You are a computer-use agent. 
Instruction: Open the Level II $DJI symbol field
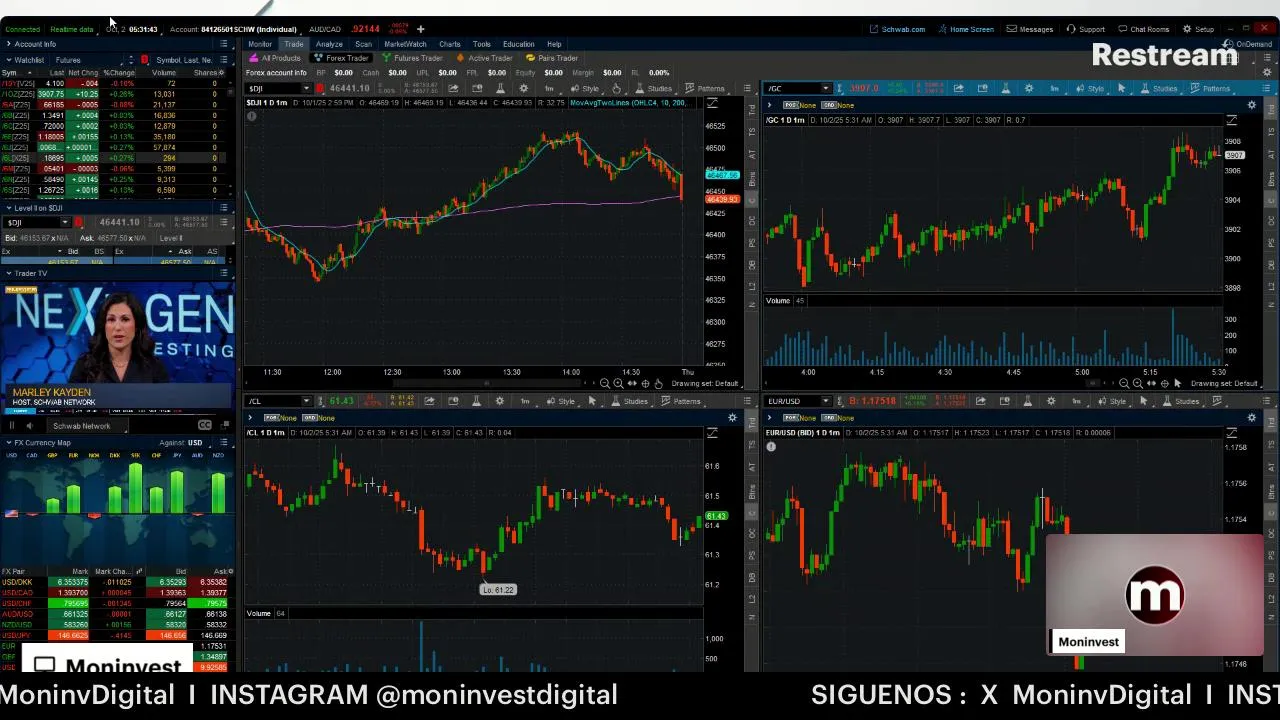coord(35,222)
